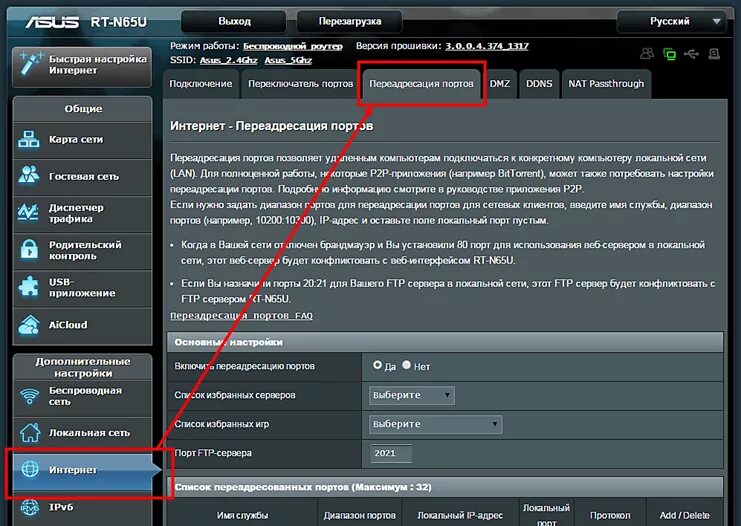Image resolution: width=741 pixels, height=526 pixels.
Task: Click the IPv6 globe icon
Action: coord(30,508)
